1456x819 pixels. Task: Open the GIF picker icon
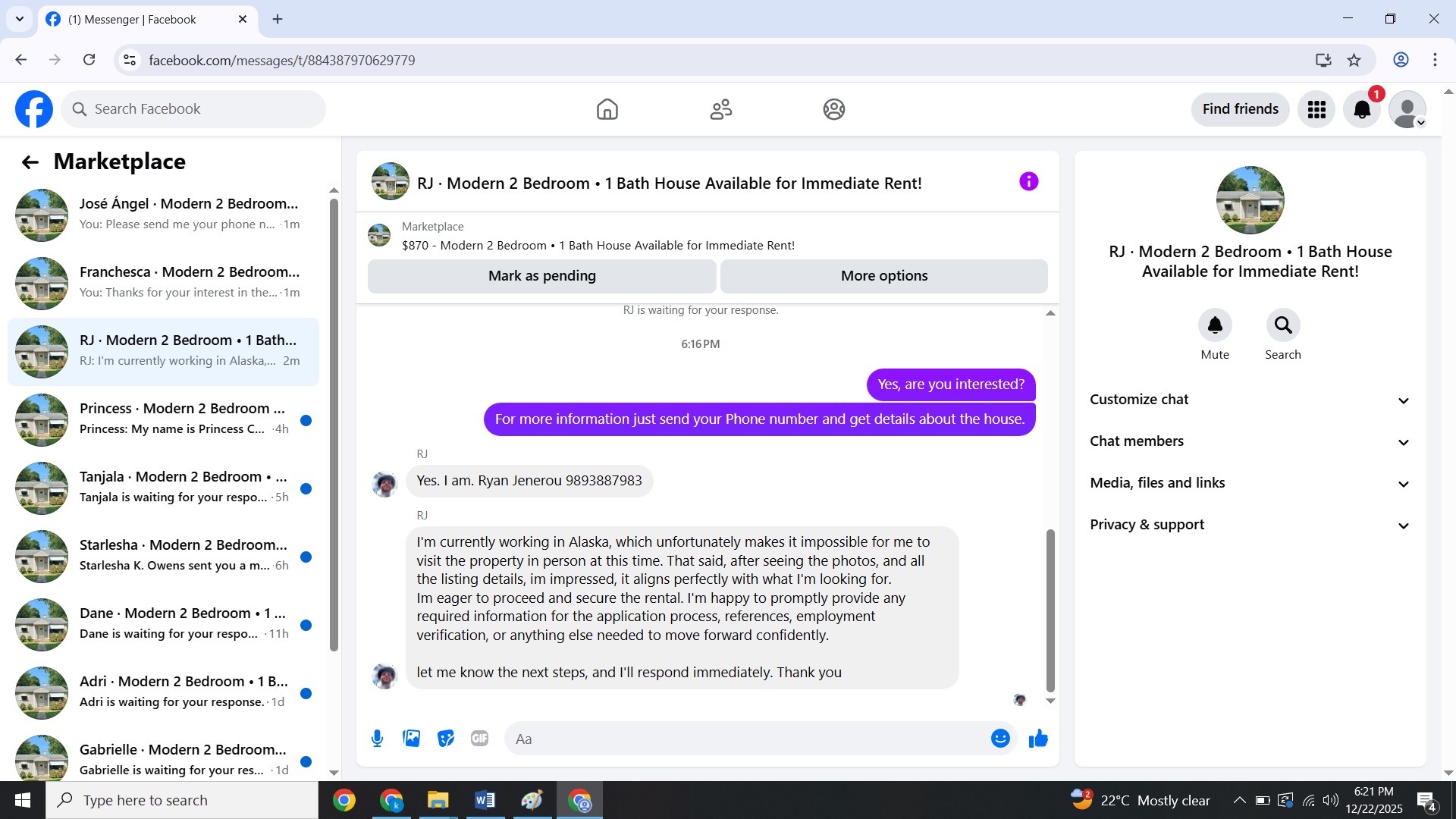click(x=479, y=739)
